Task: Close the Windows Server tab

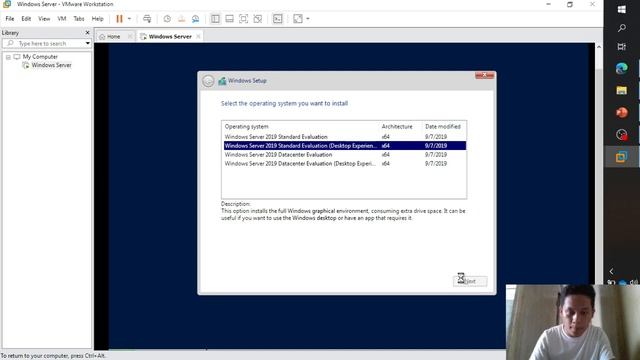Action: point(198,37)
